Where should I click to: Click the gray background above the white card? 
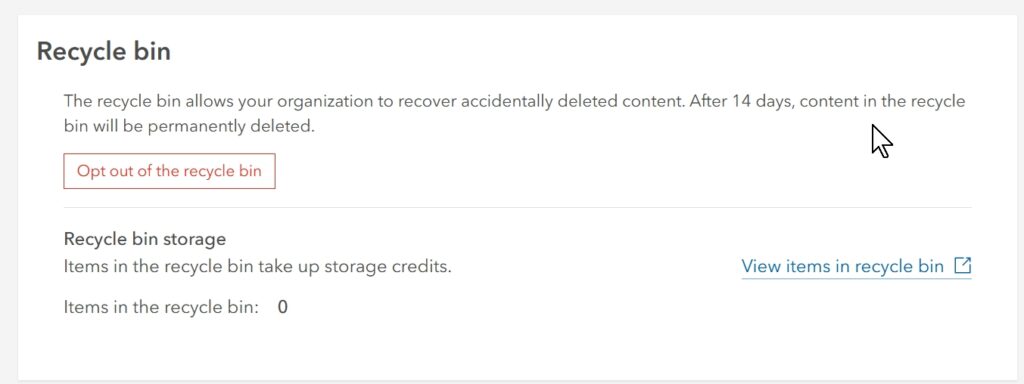point(512,7)
